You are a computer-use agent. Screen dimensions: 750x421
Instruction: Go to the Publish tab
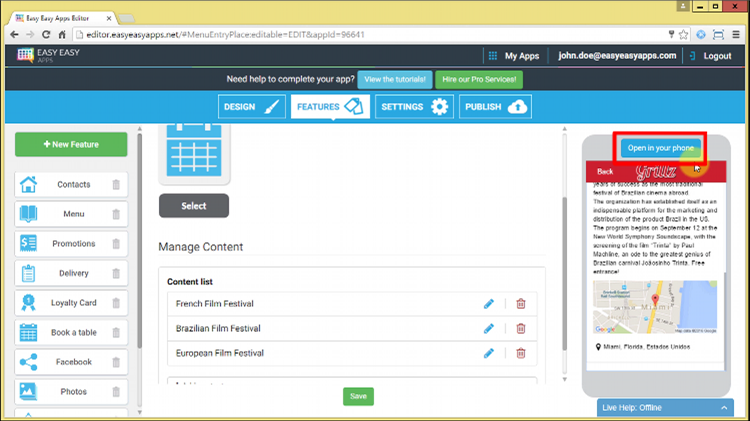click(495, 107)
